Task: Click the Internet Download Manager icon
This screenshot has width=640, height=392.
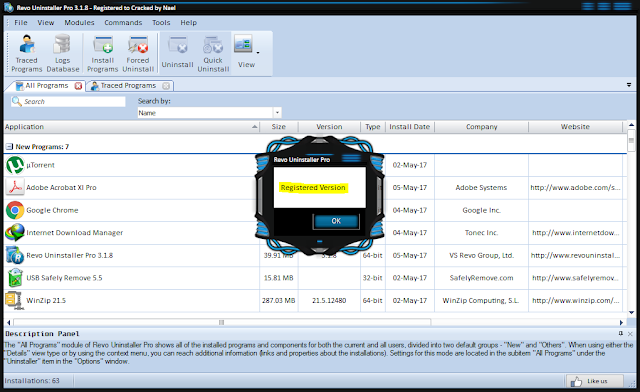Action: pos(15,232)
